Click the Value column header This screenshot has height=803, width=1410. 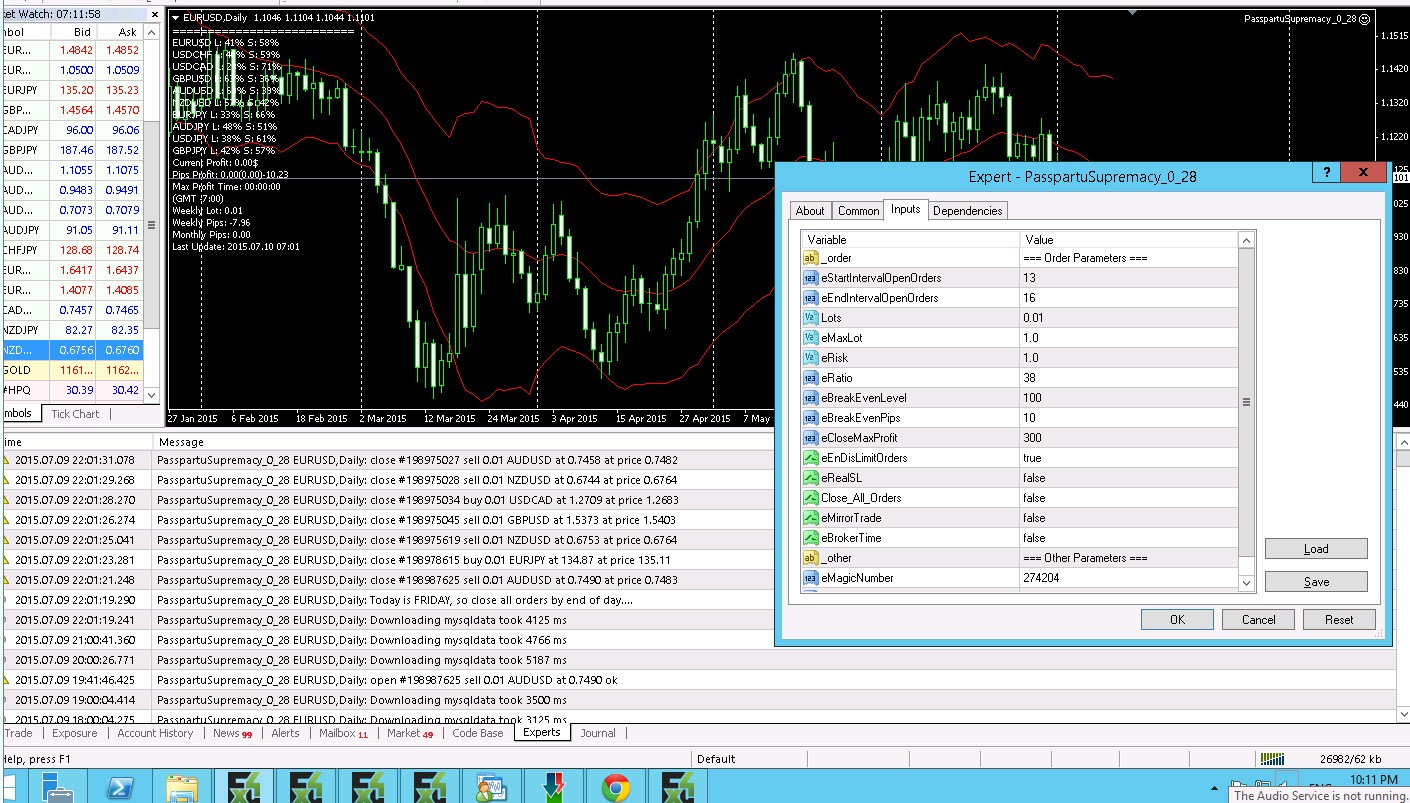[1128, 240]
